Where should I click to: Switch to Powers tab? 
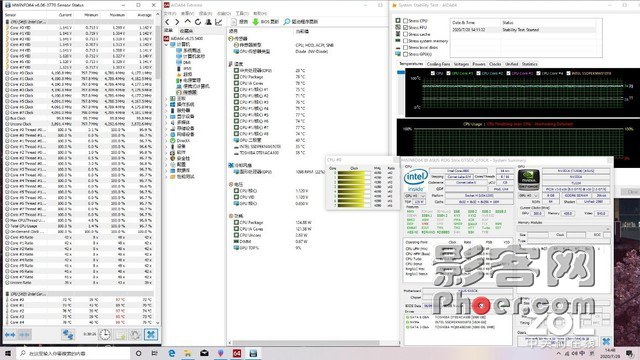point(479,64)
